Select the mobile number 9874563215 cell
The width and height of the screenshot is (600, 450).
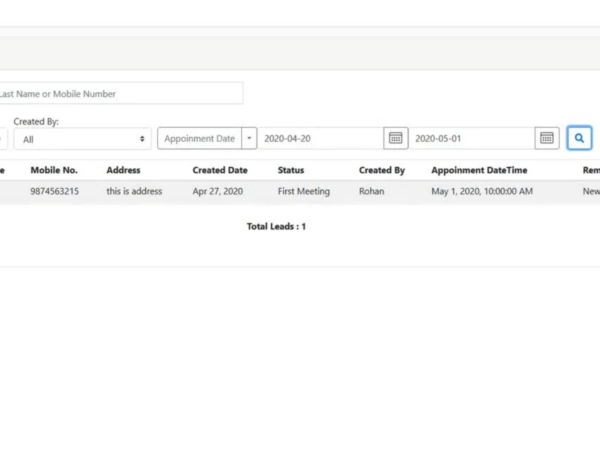(x=55, y=191)
